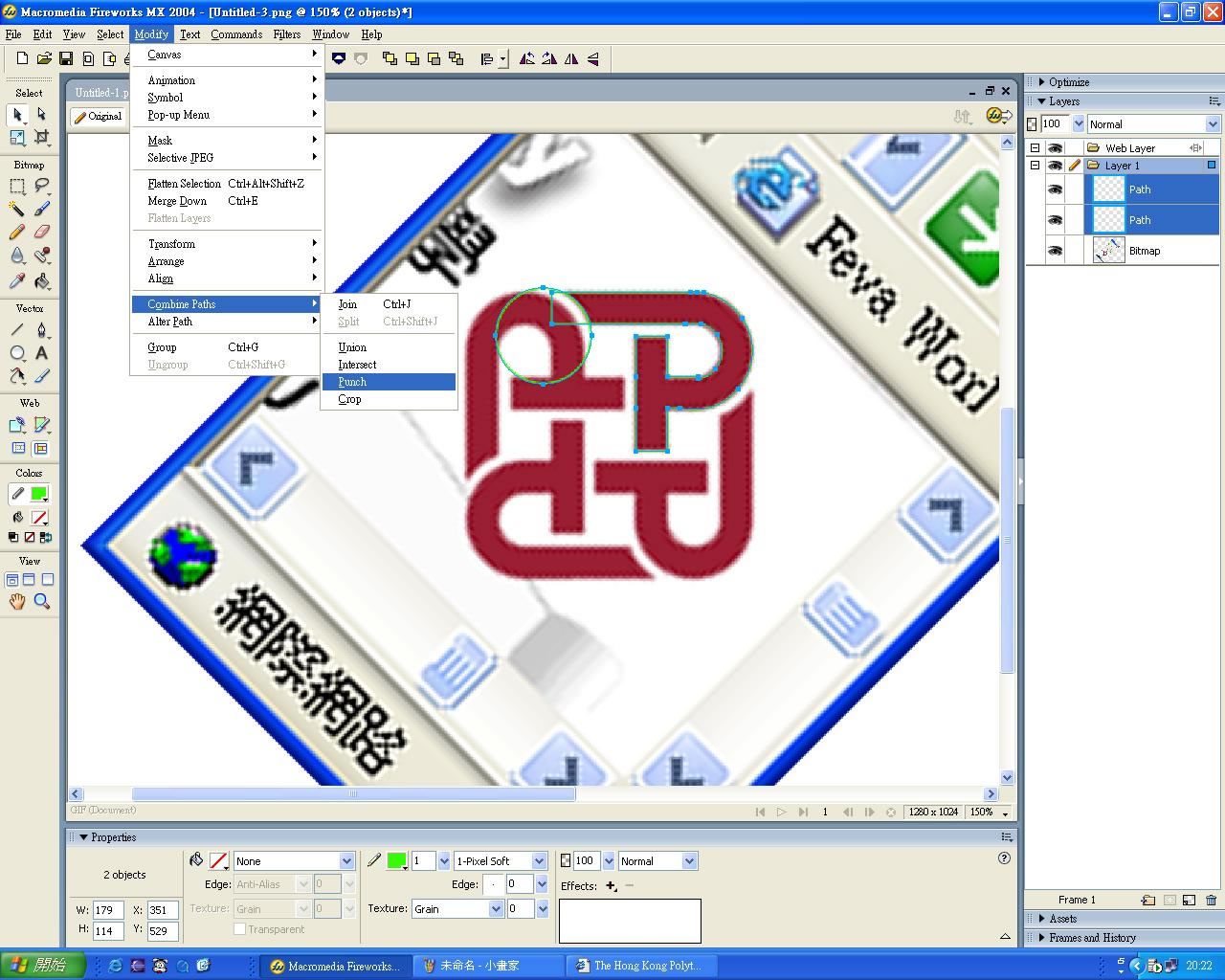This screenshot has height=980, width=1225.
Task: Hide the Web Layer with its eye icon
Action: (1055, 148)
